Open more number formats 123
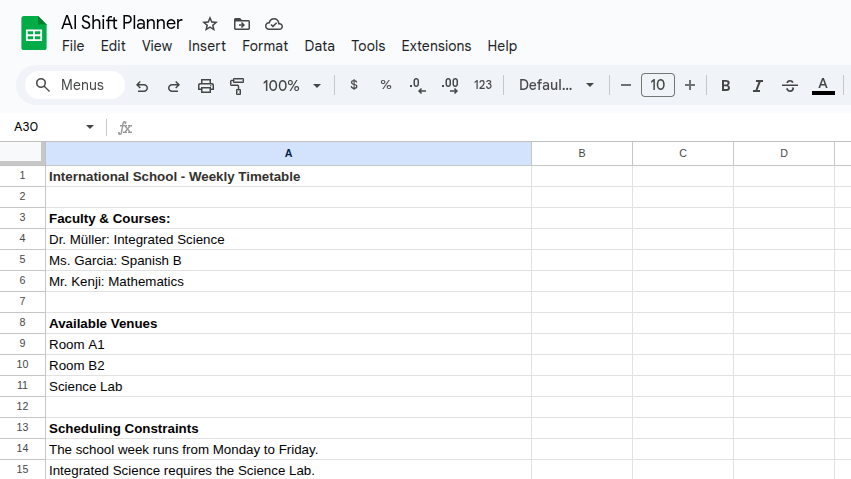The width and height of the screenshot is (851, 479). (482, 85)
